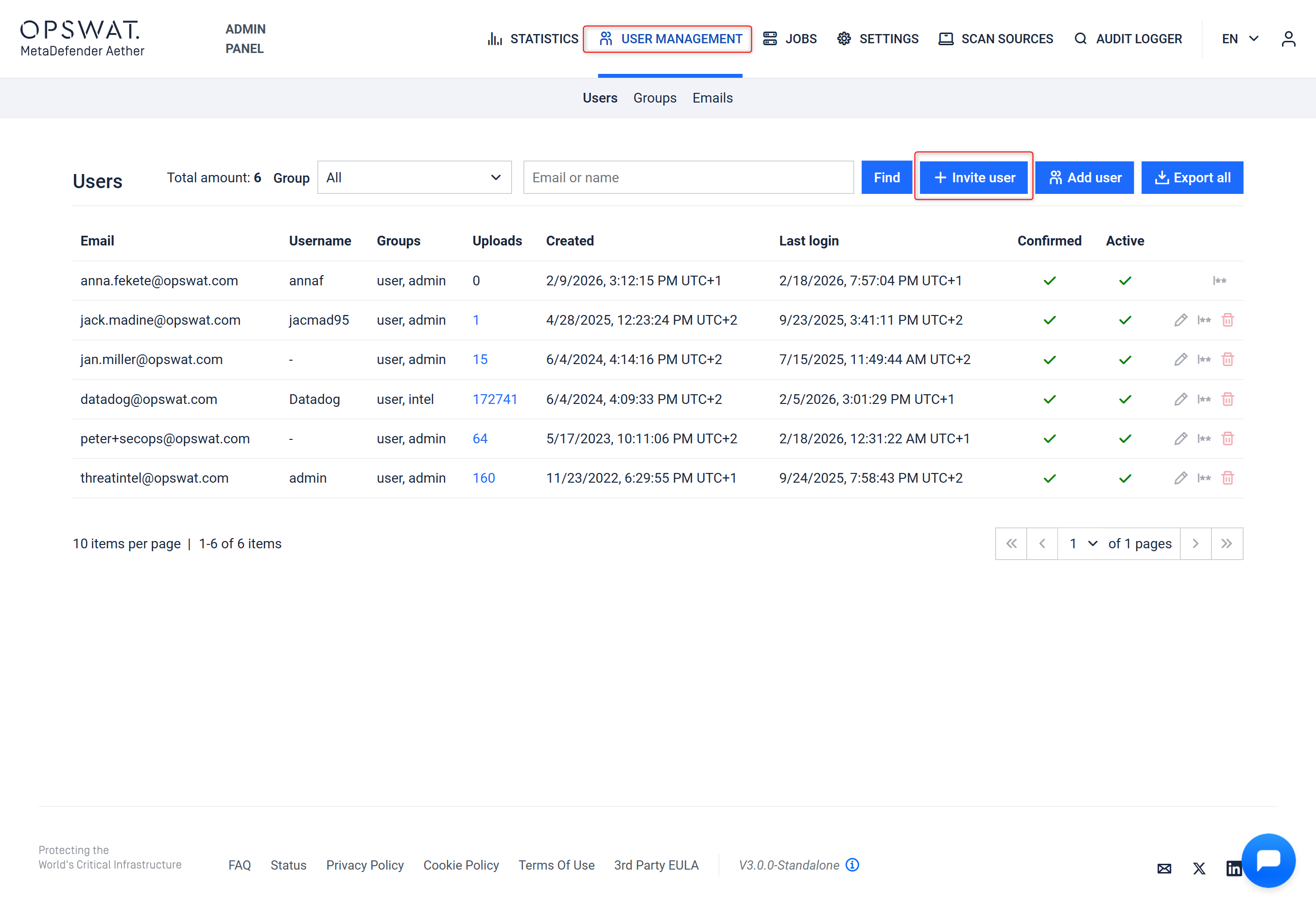
Task: Go to the last page arrow
Action: [1227, 544]
